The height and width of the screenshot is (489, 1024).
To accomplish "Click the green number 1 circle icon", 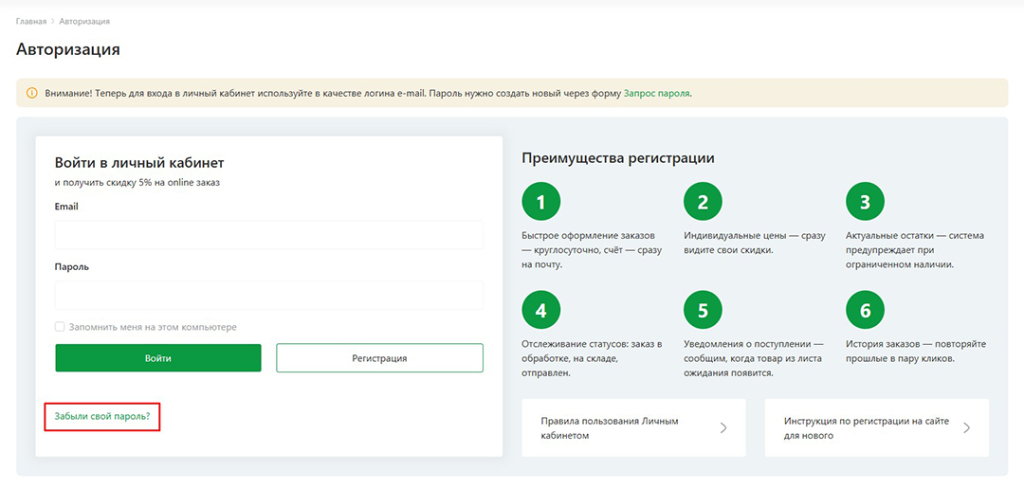I will [541, 202].
